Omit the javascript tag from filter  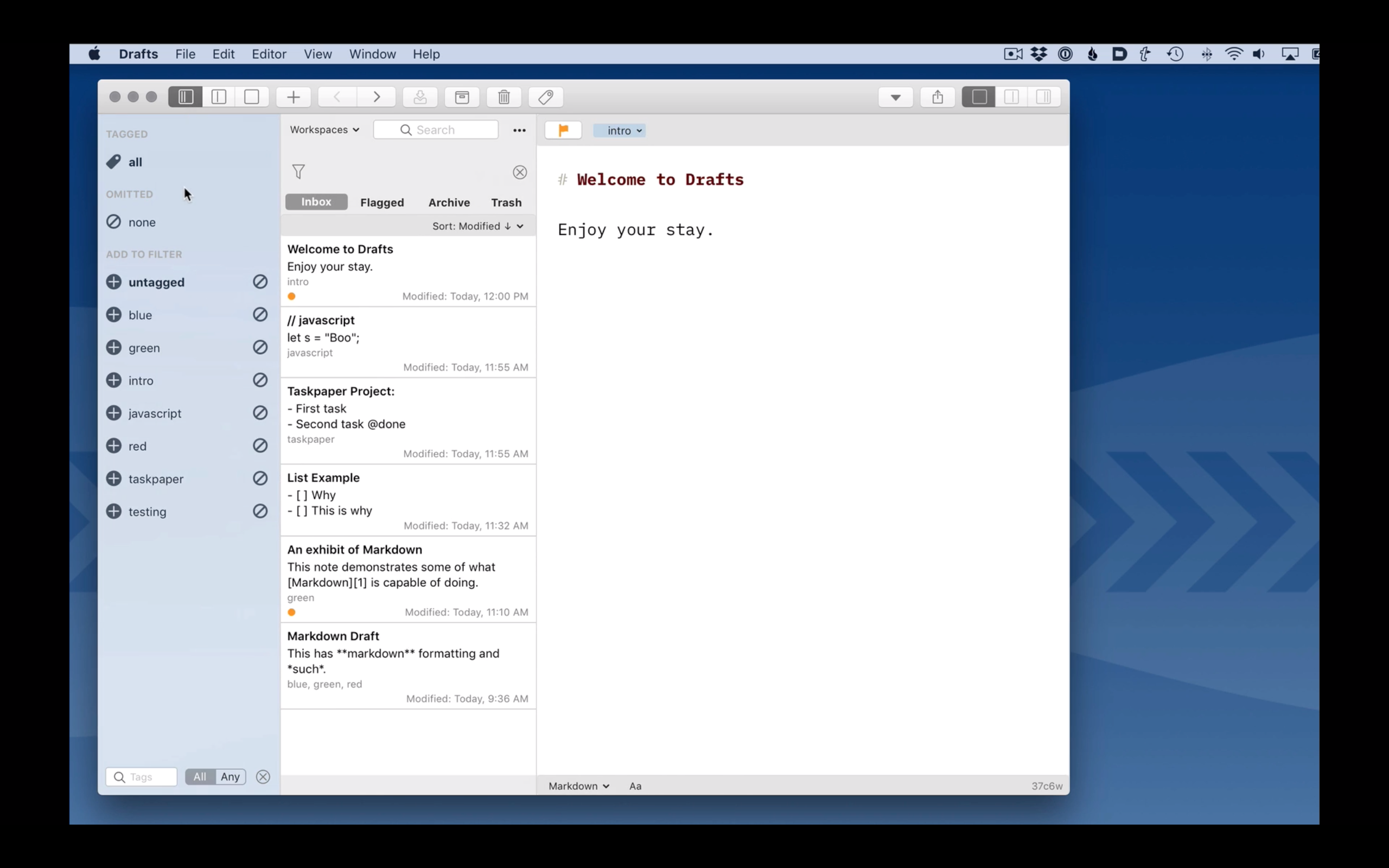[x=260, y=413]
